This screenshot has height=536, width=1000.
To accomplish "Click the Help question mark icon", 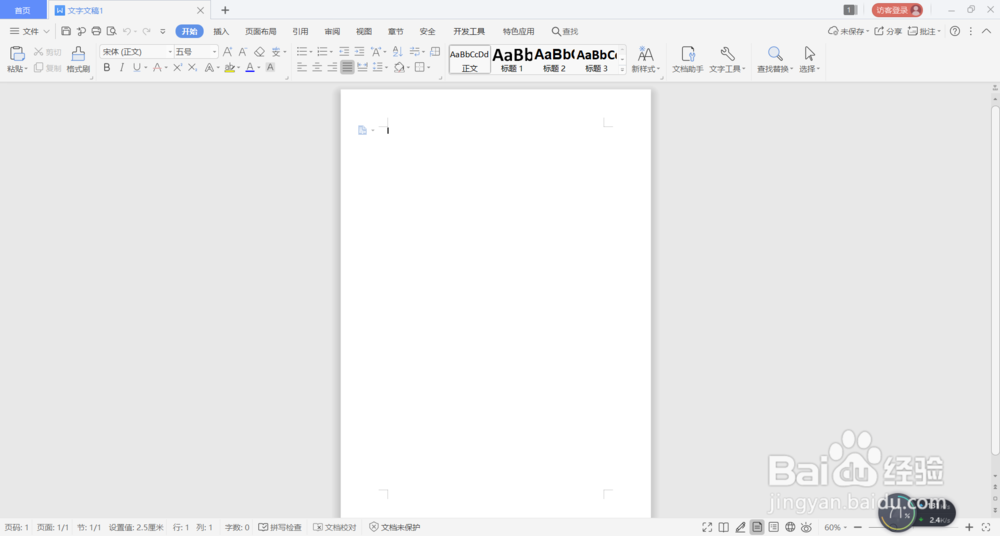I will [955, 31].
